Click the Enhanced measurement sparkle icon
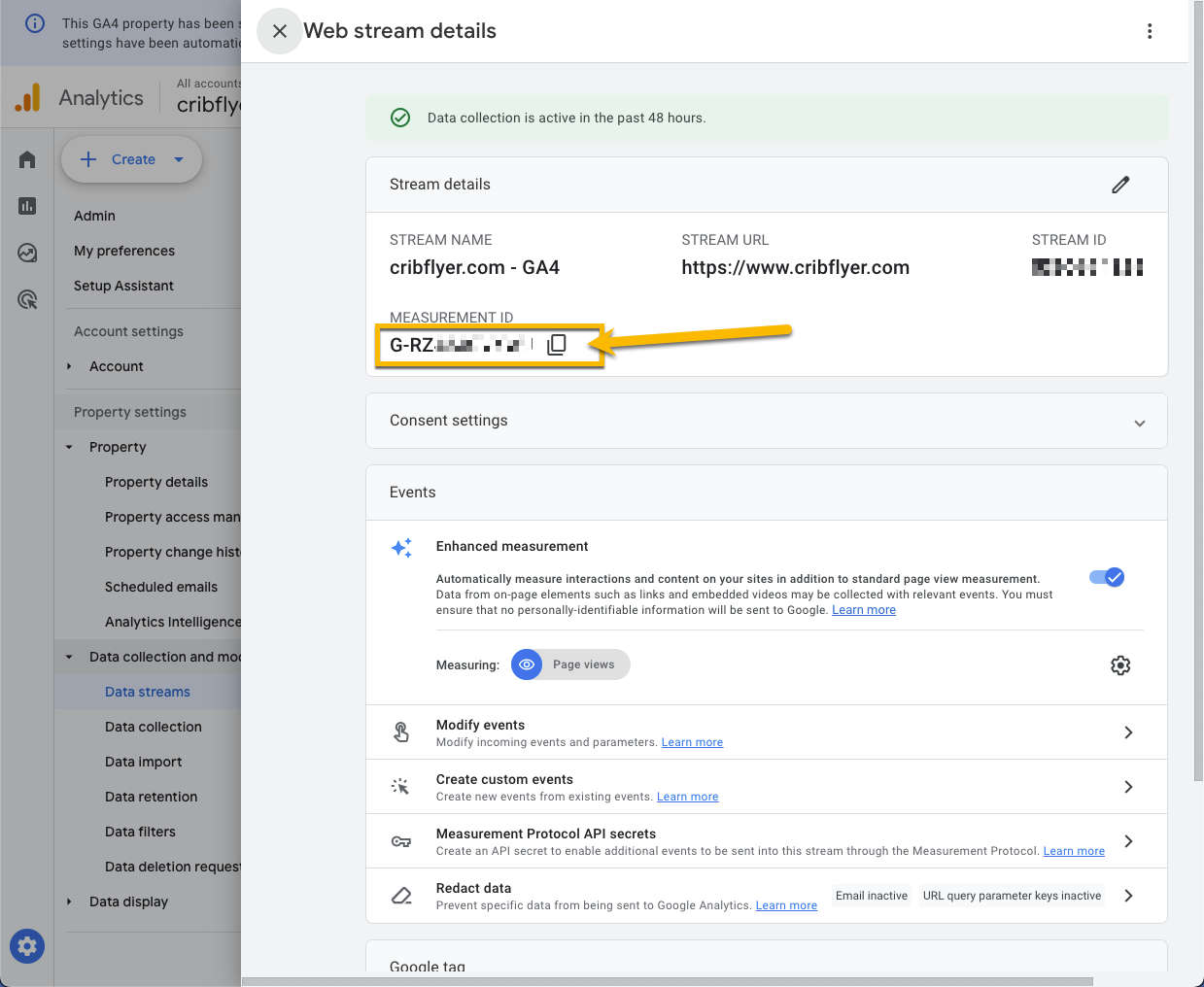The image size is (1204, 987). click(x=401, y=548)
